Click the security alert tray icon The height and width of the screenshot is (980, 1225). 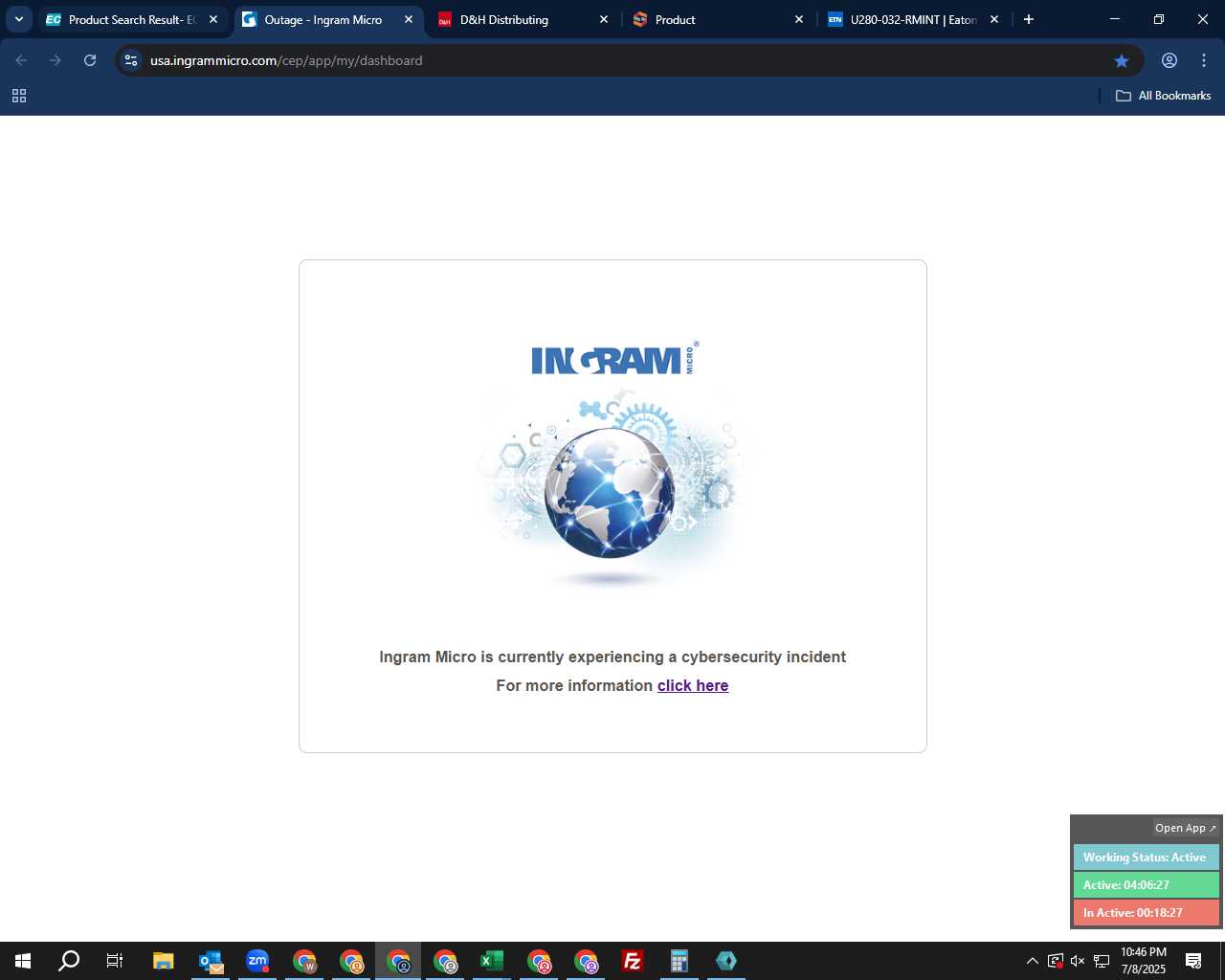click(x=1056, y=961)
